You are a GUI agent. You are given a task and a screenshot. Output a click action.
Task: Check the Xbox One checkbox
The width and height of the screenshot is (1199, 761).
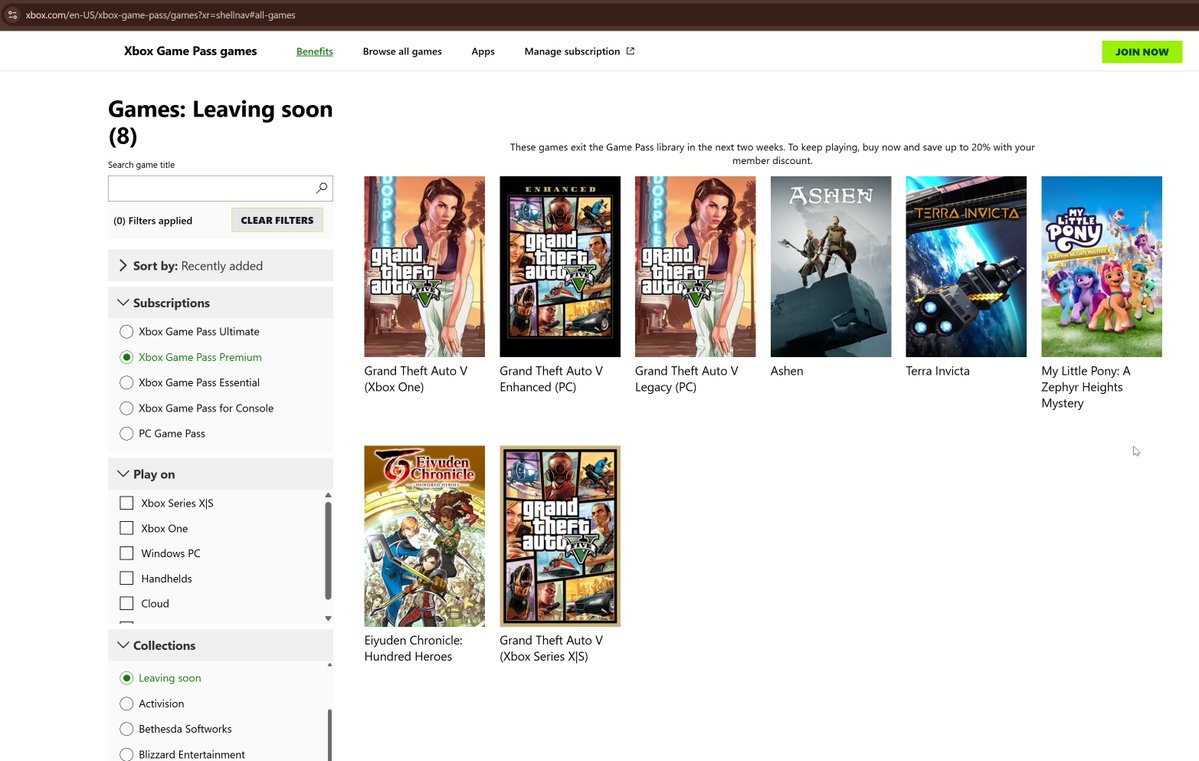tap(126, 528)
